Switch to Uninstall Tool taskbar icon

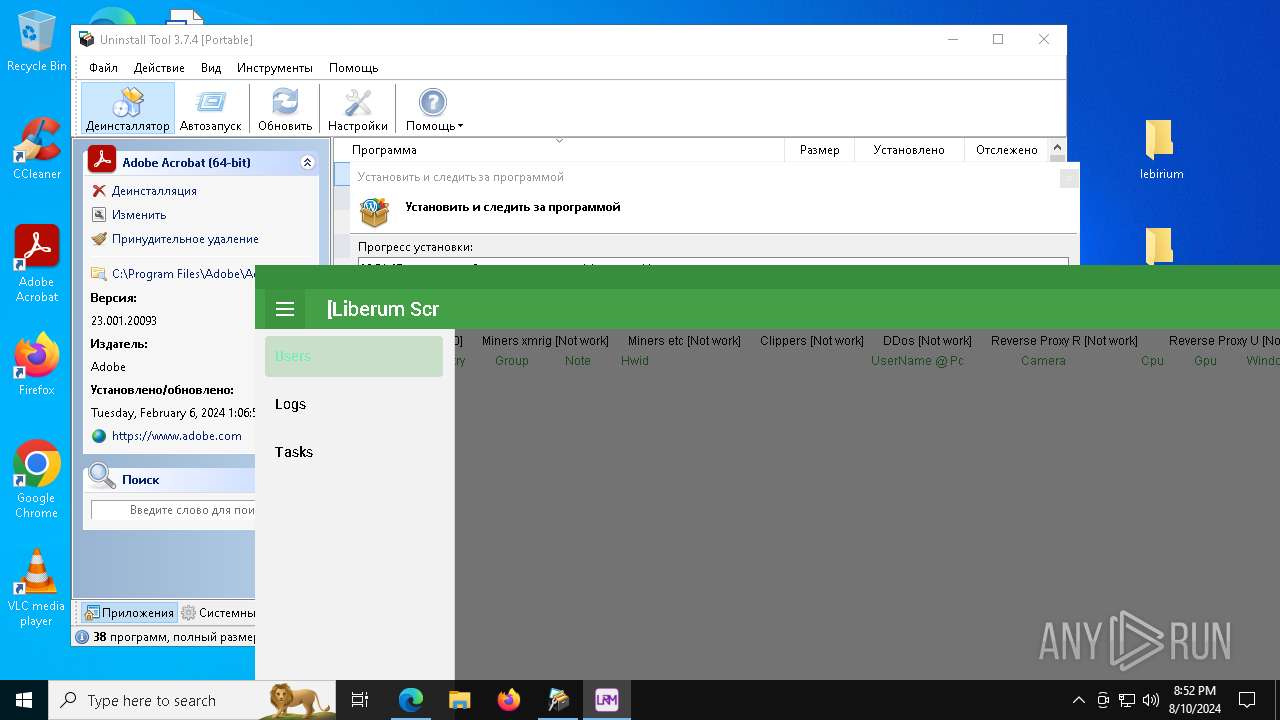(558, 700)
